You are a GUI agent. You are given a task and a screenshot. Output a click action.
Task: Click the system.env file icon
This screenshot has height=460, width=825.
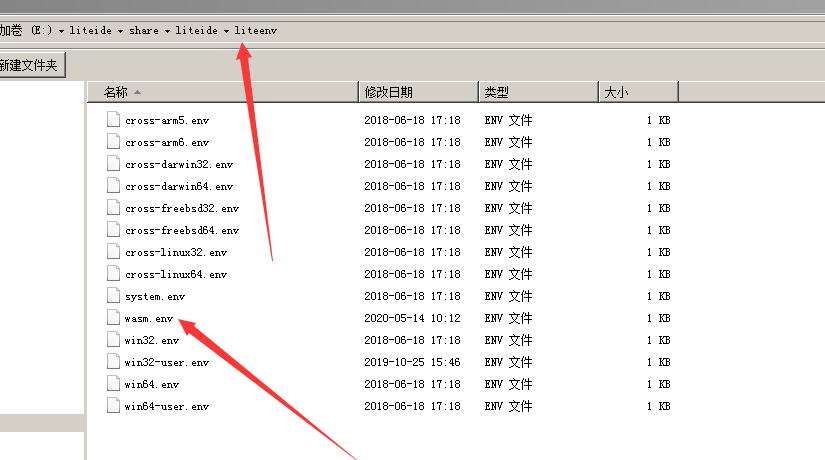point(113,296)
